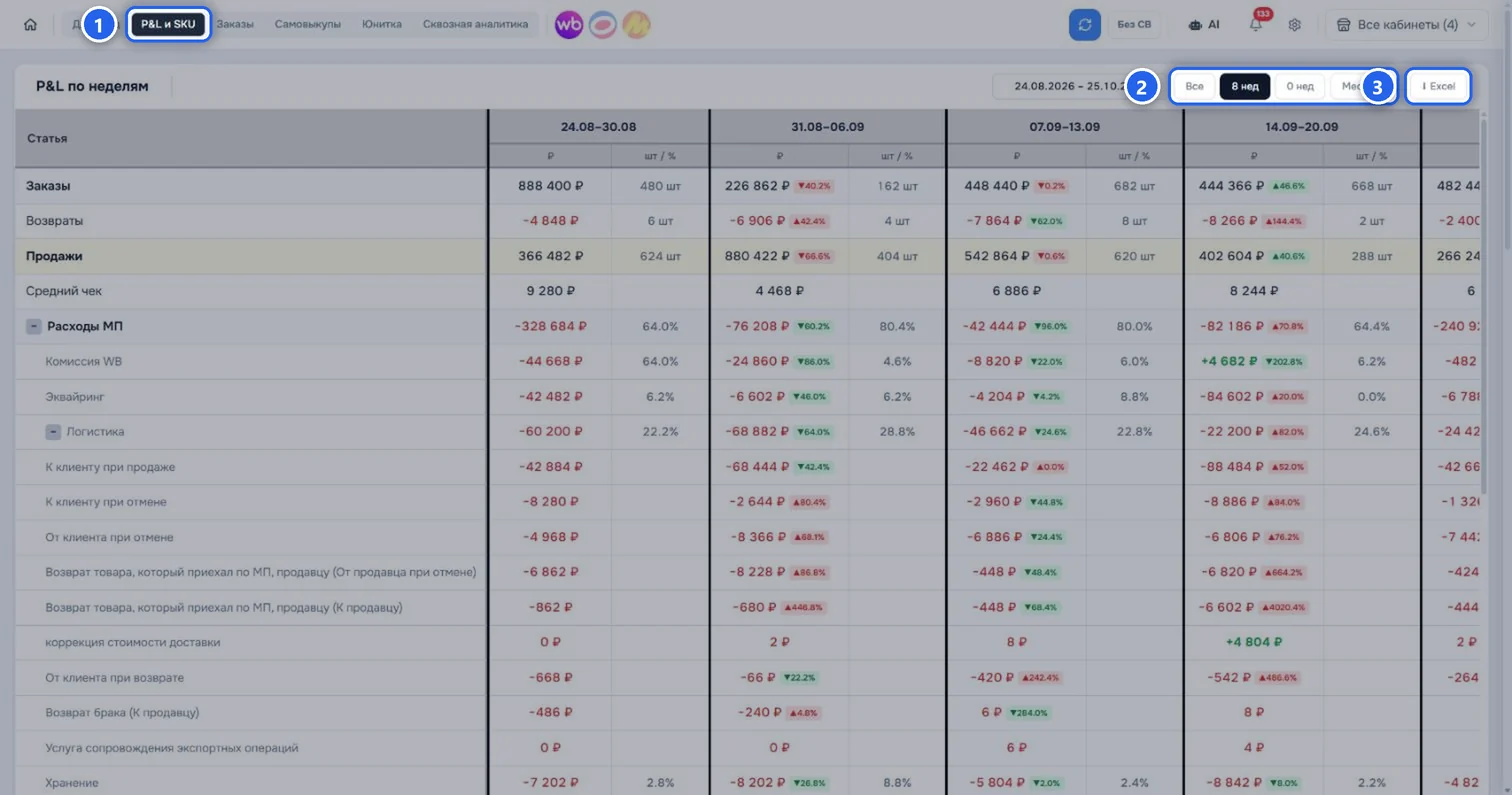Screen dimensions: 1512x795
Task: Select the "Продажи" row label
Action: pyautogui.click(x=54, y=256)
